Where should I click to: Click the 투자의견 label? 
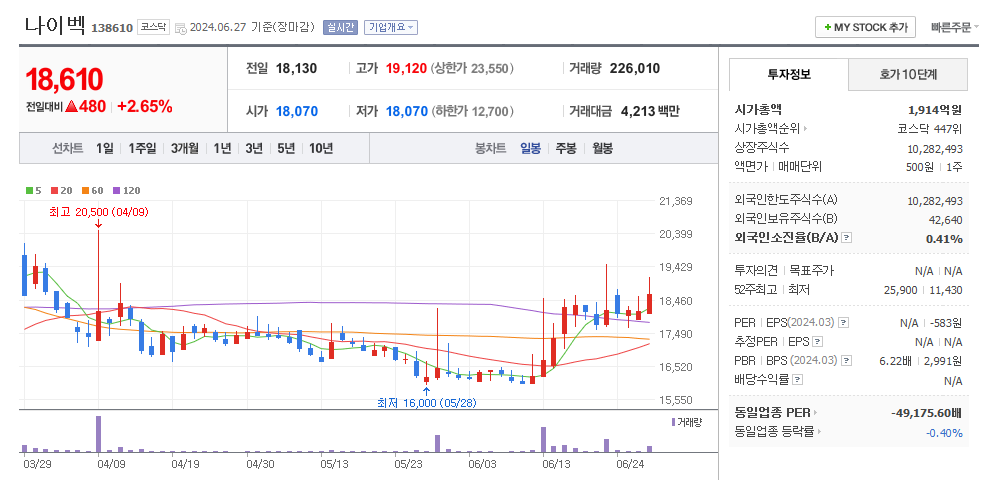(x=756, y=271)
